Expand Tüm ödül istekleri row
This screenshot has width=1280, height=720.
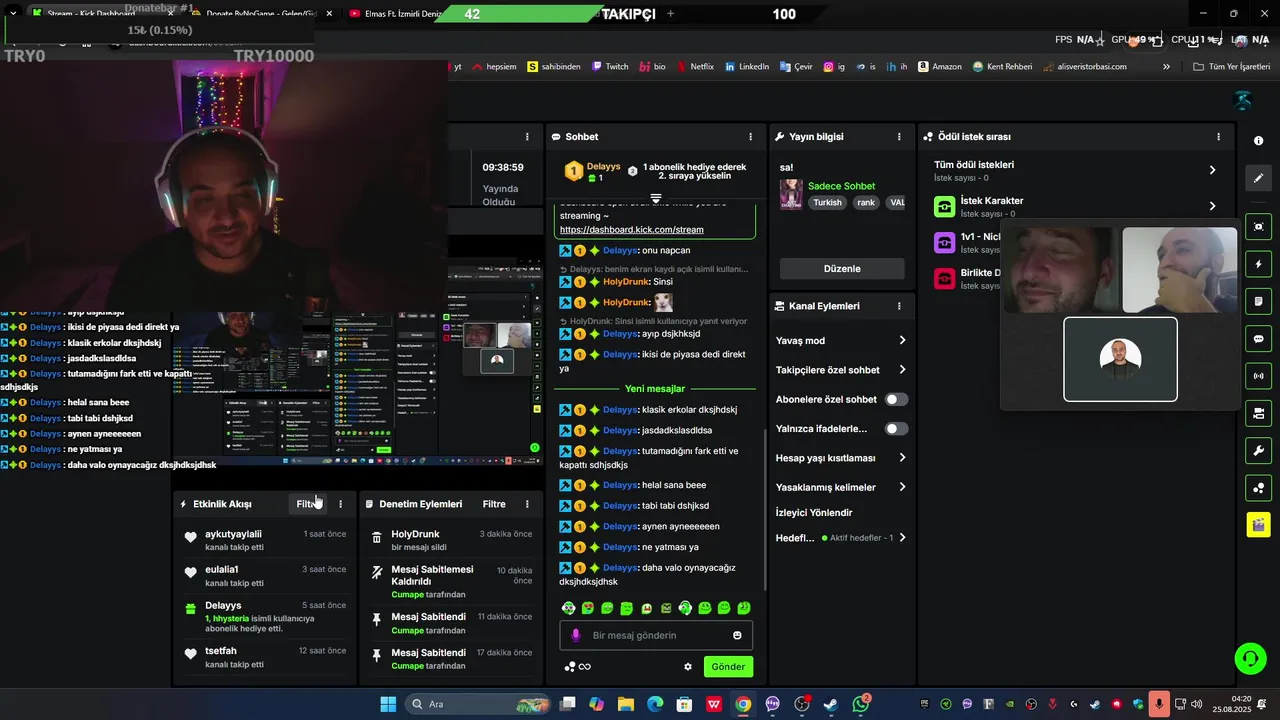tap(1078, 170)
